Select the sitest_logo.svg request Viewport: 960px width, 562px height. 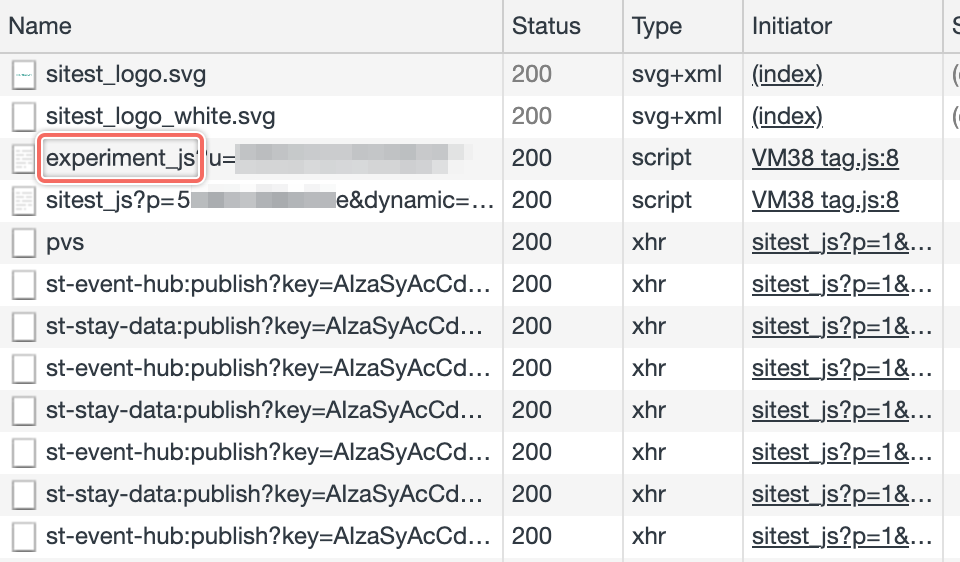(126, 75)
